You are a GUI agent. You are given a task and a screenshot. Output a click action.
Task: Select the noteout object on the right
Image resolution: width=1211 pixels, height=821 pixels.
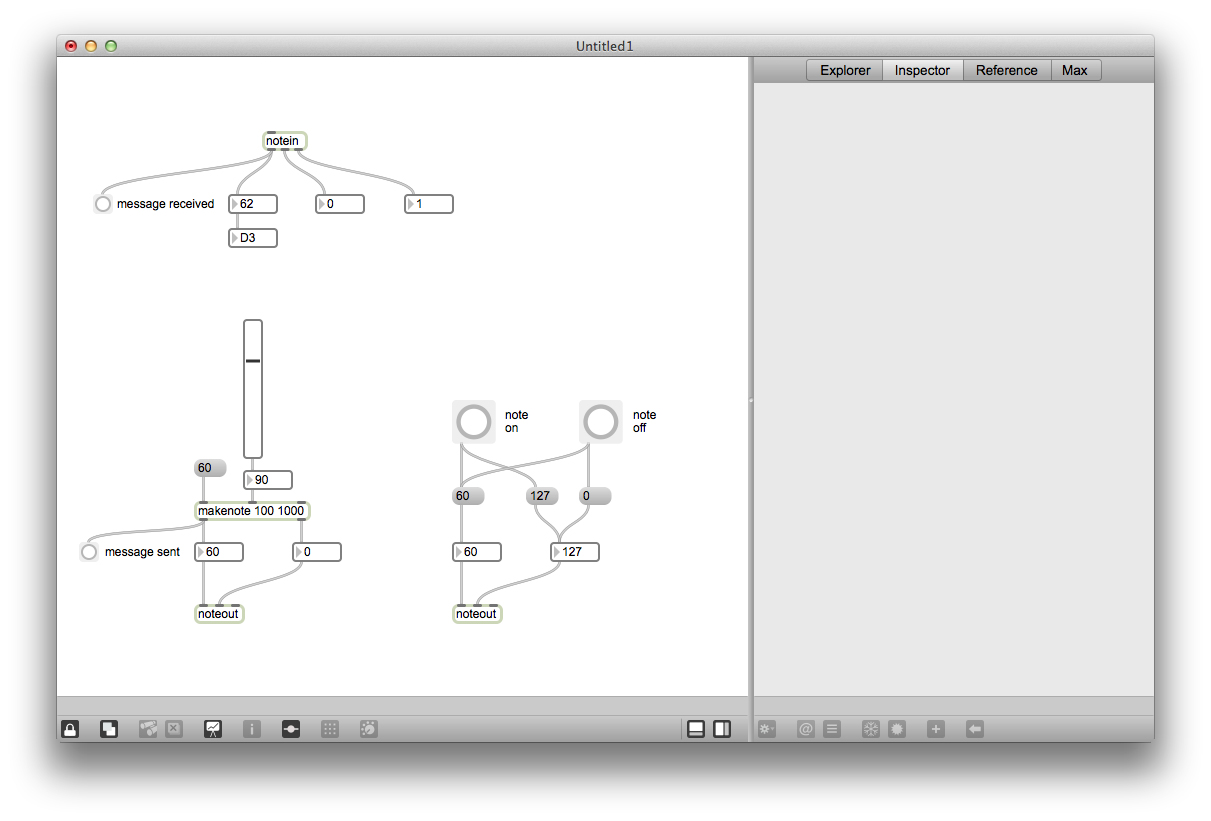point(477,614)
